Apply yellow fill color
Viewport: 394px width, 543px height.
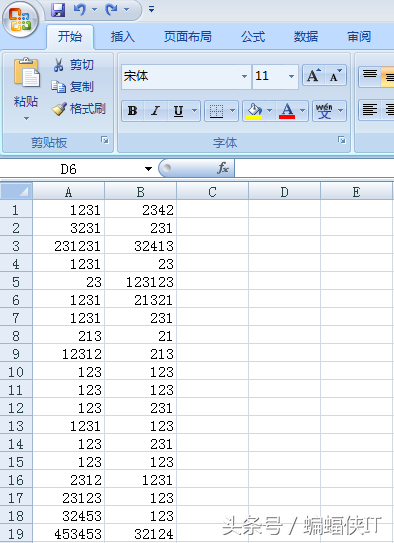click(254, 111)
